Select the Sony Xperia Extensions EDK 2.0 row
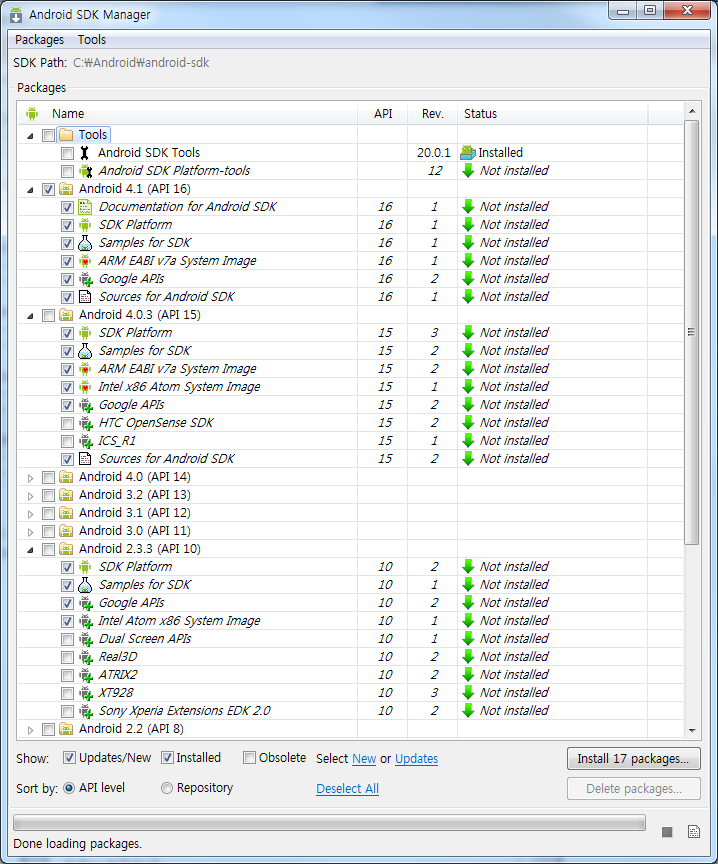The height and width of the screenshot is (864, 718). [350, 711]
